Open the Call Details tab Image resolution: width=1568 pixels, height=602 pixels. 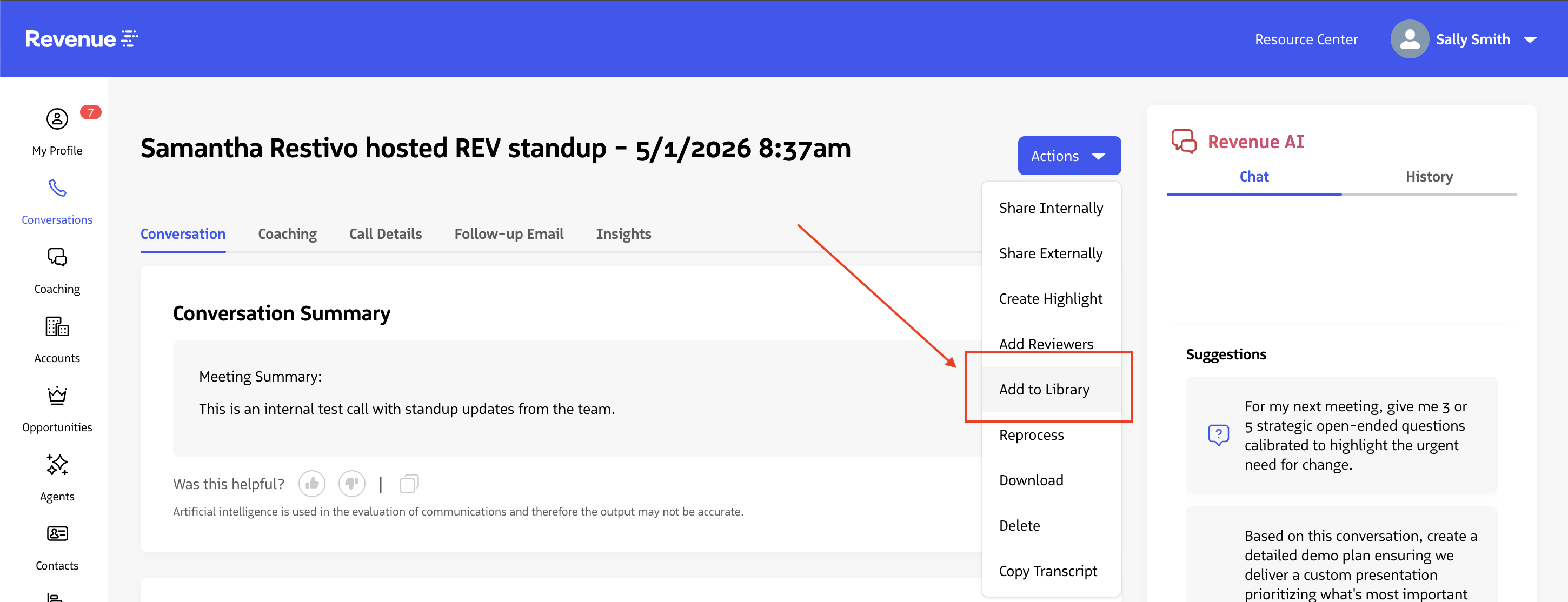[386, 234]
